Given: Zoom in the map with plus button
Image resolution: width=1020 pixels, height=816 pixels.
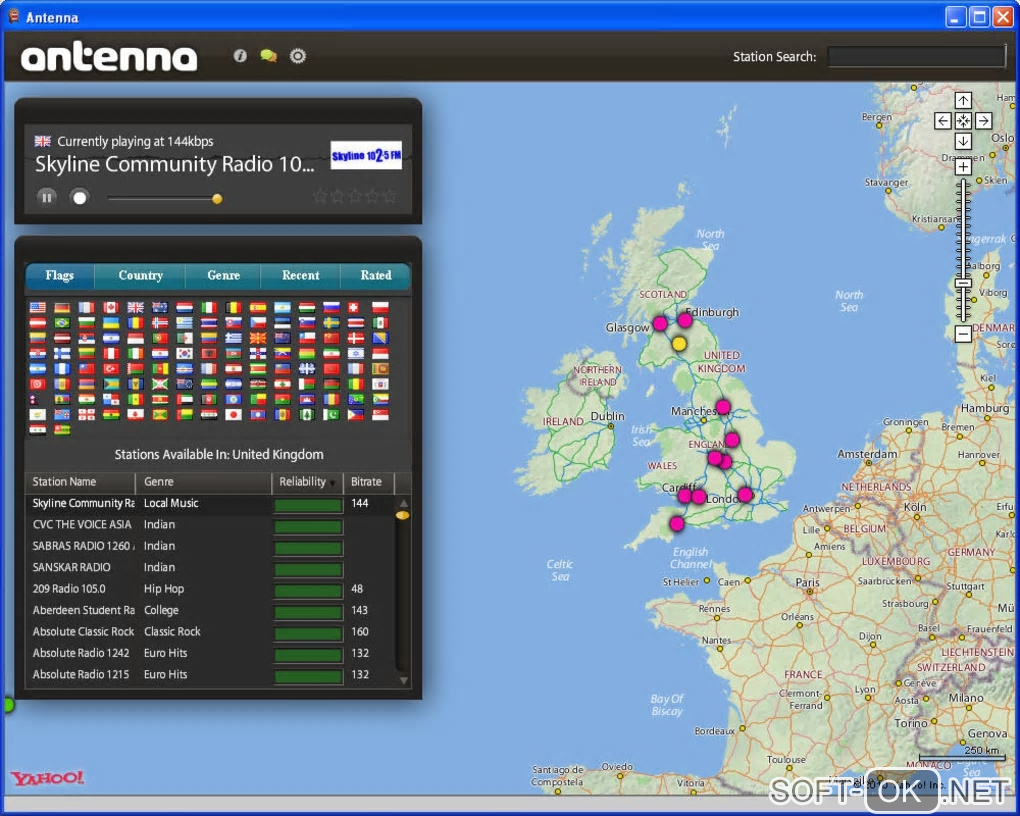Looking at the screenshot, I should click(963, 167).
